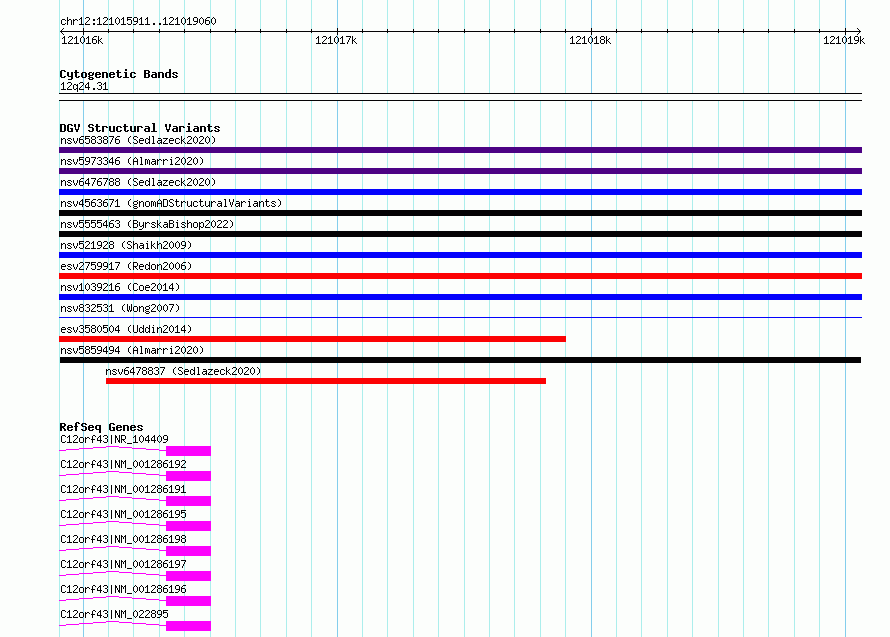Click the blue bar under nsv521928 (Shaikh2009)
The width and height of the screenshot is (890, 637).
coord(460,255)
